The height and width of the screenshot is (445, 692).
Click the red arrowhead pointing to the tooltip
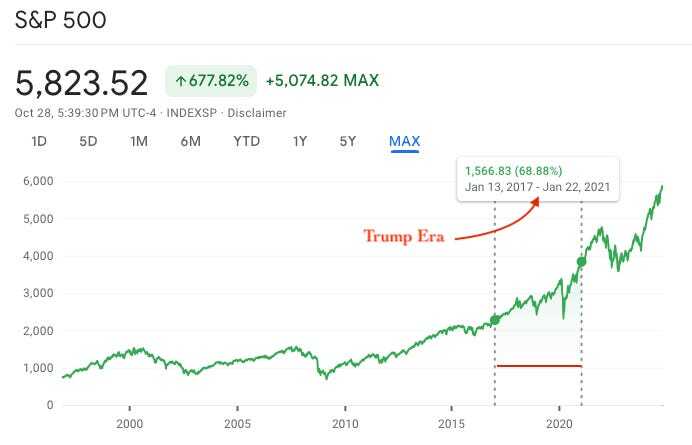[x=534, y=202]
